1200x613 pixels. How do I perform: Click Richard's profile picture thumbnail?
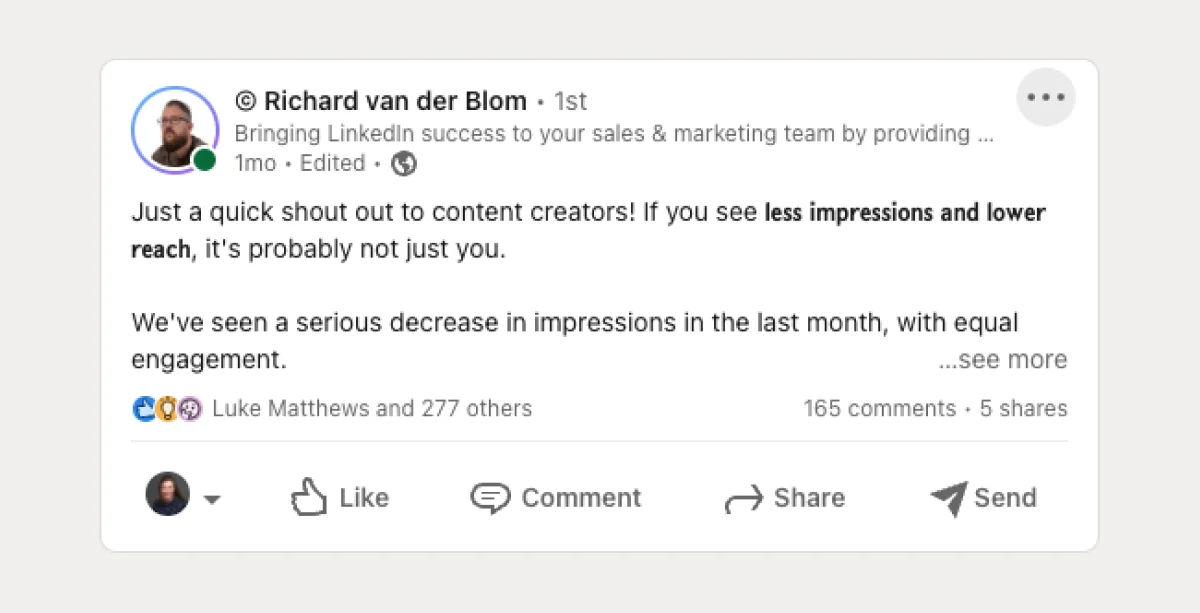pyautogui.click(x=176, y=130)
